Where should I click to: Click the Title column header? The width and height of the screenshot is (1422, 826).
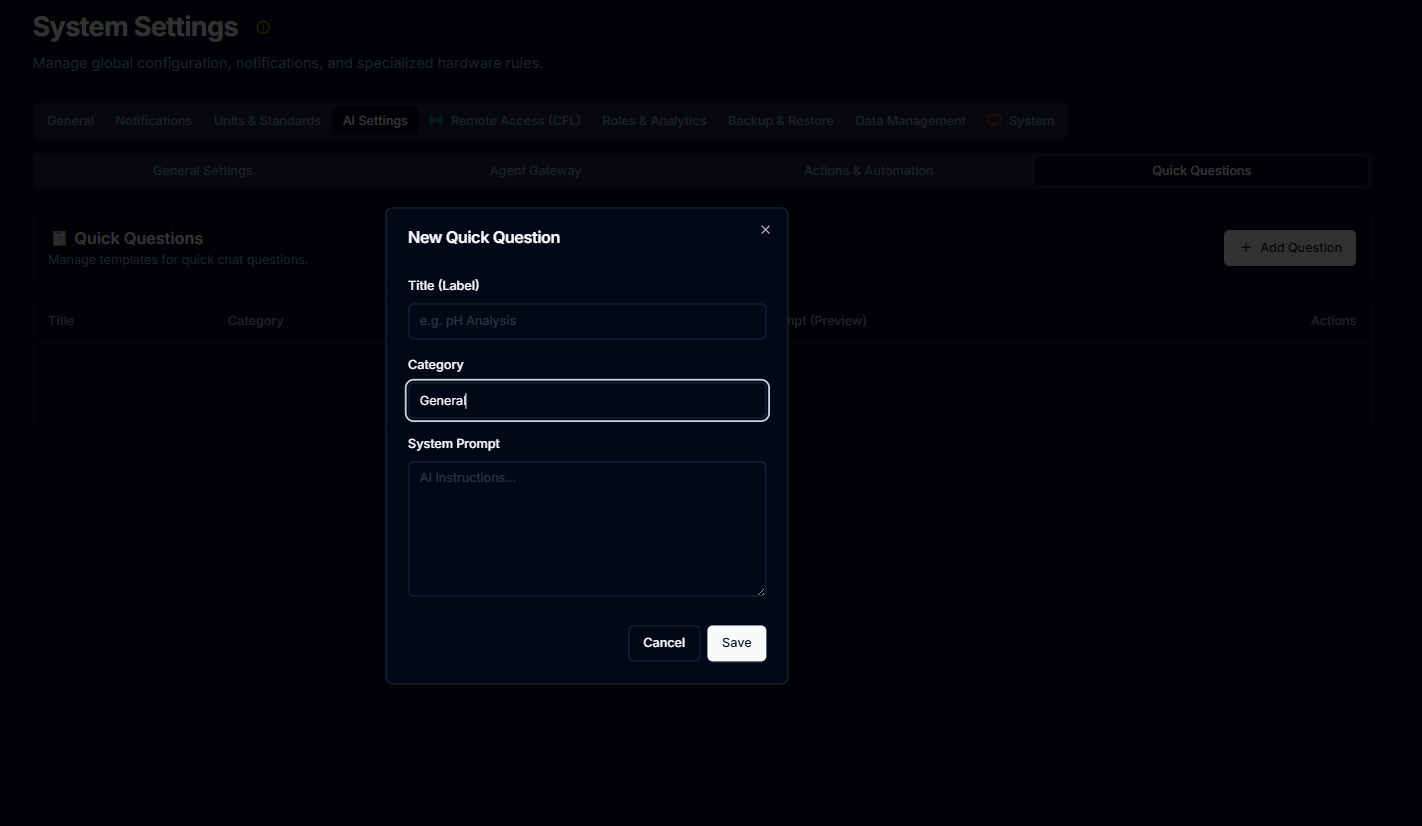pyautogui.click(x=61, y=321)
